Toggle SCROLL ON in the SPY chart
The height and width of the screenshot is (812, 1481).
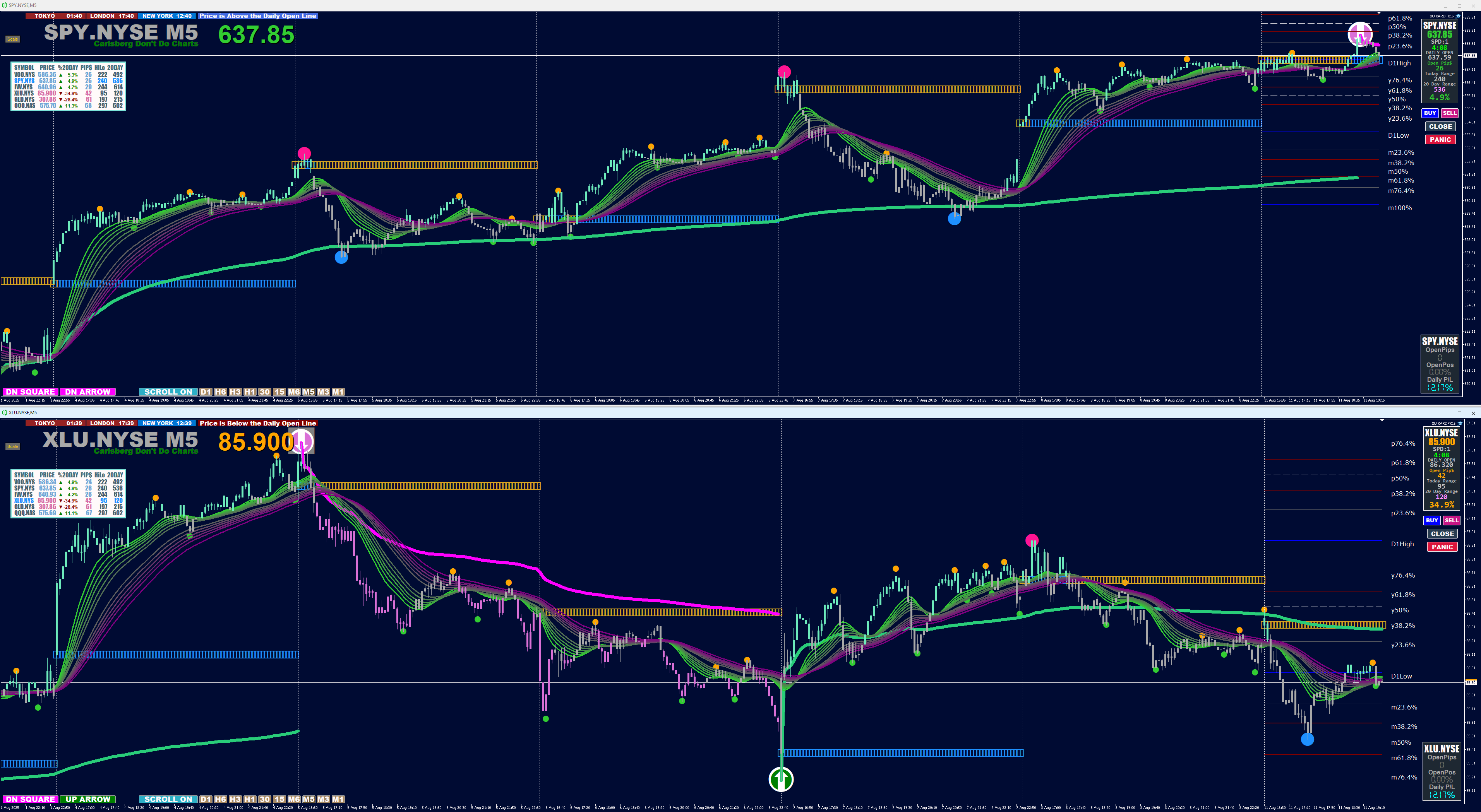[x=168, y=392]
